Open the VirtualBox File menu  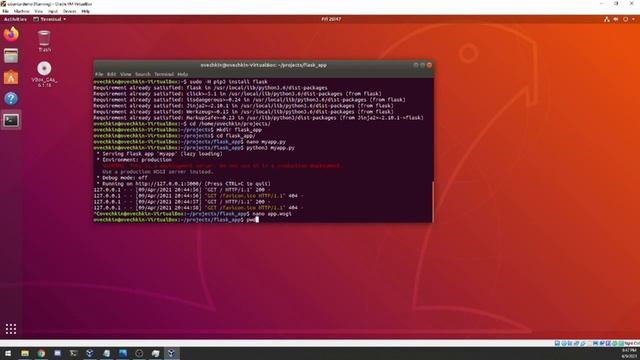tap(5, 11)
